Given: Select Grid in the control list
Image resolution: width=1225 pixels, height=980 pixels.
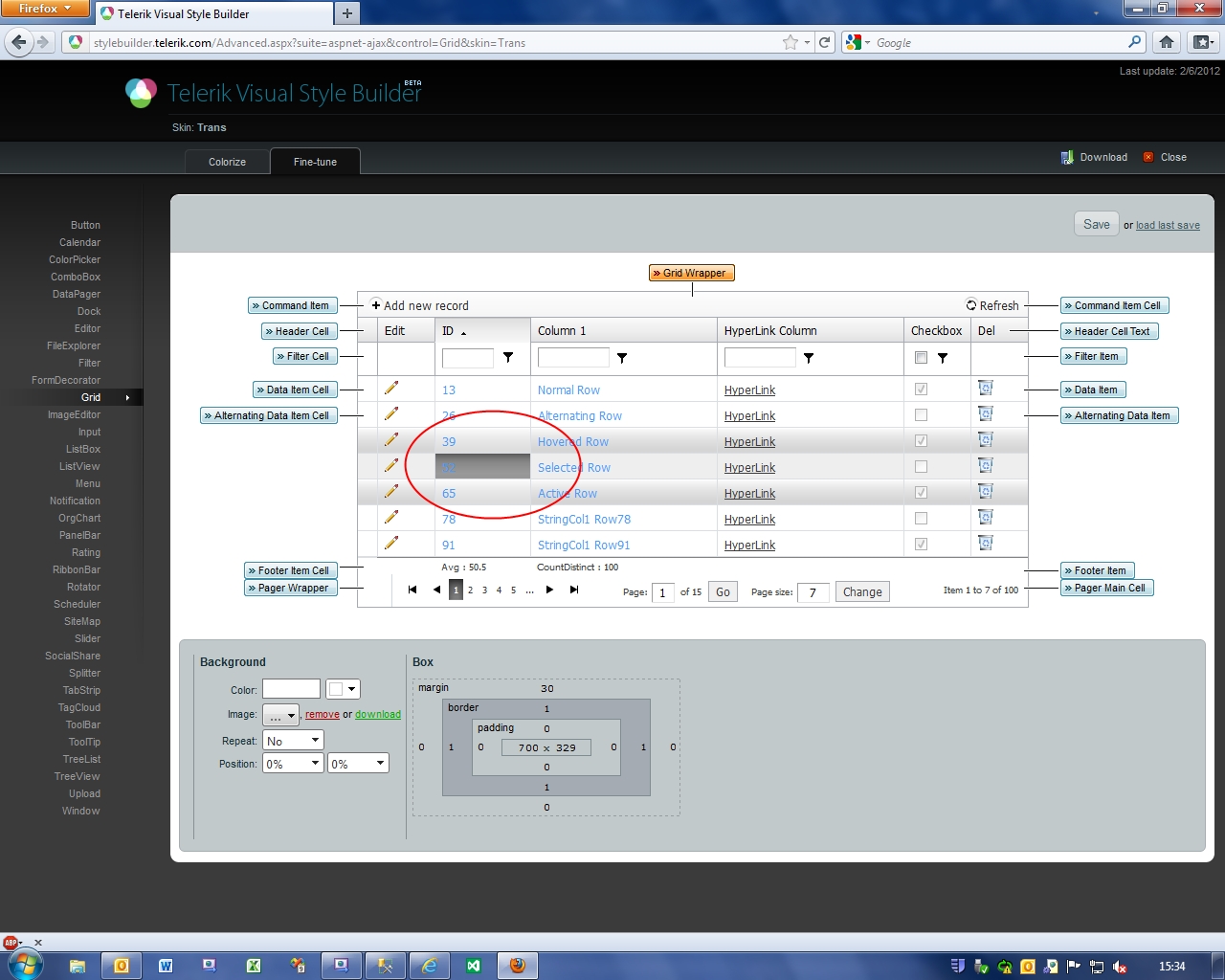Looking at the screenshot, I should click(91, 397).
